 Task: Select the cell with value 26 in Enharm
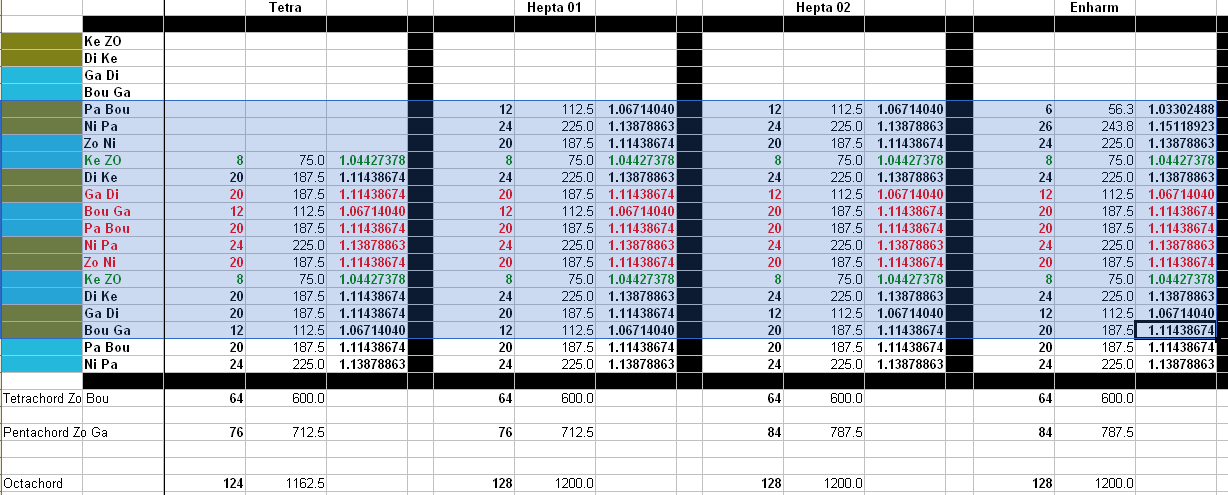point(1013,126)
